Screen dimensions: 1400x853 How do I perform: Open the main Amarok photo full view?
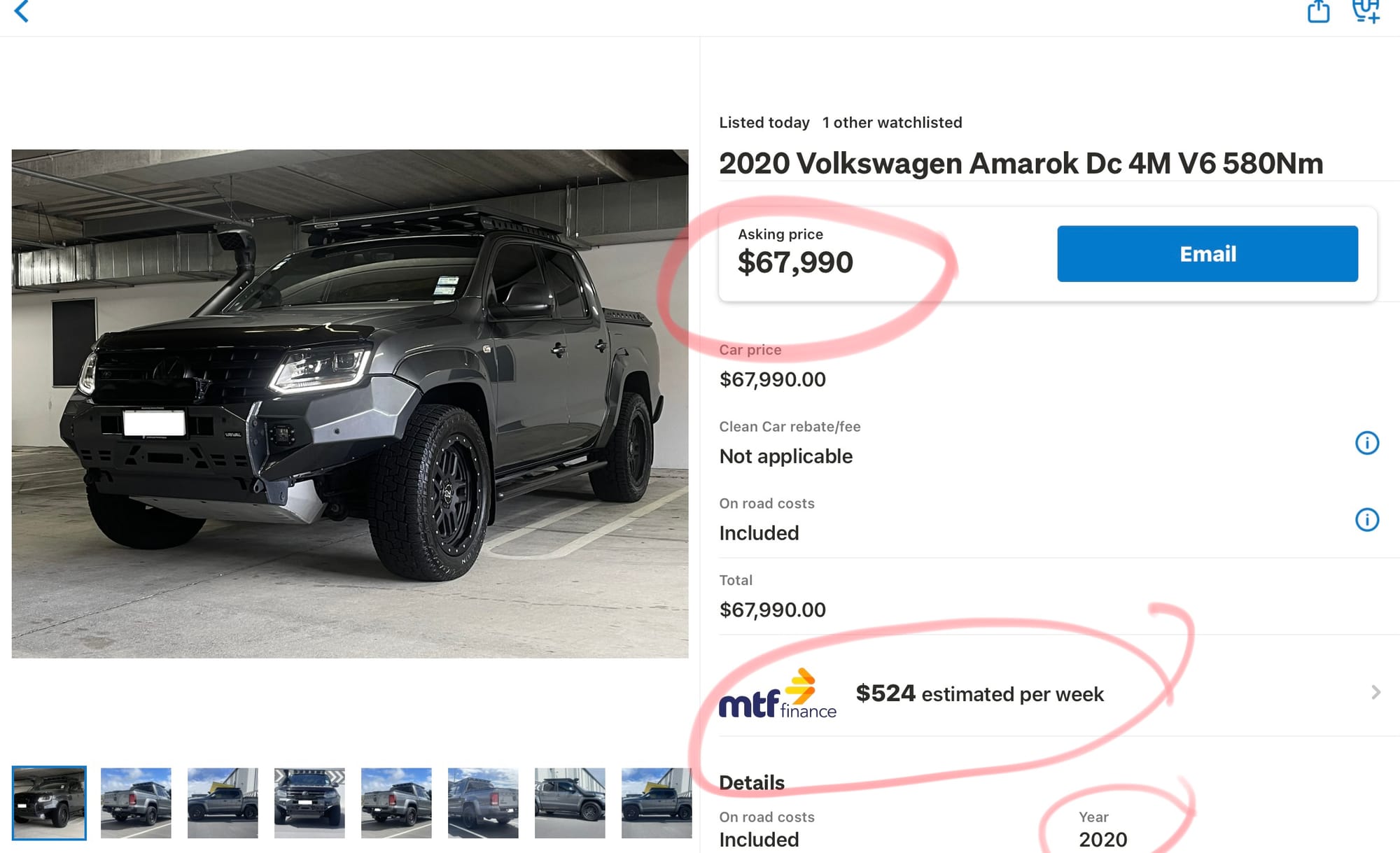(350, 403)
